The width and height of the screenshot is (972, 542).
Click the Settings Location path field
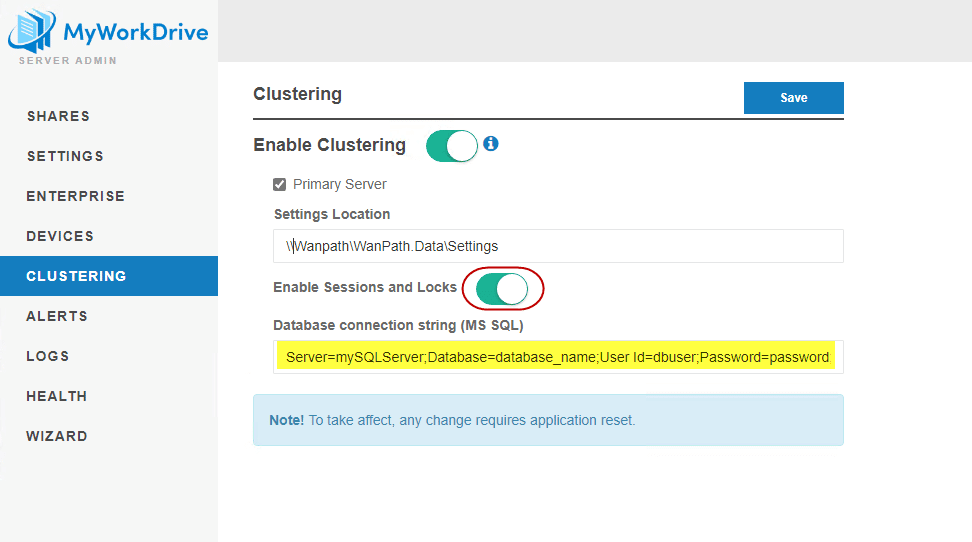pos(558,246)
